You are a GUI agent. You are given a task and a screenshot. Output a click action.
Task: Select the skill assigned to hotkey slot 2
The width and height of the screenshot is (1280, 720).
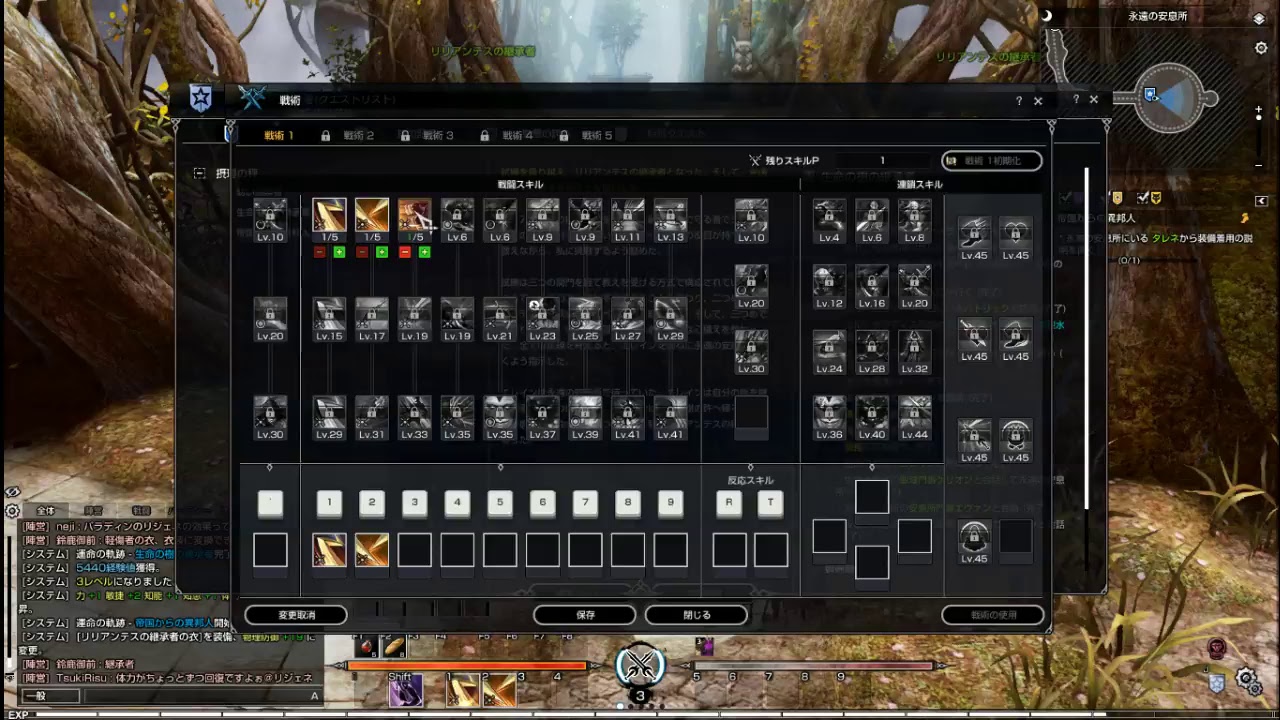tap(372, 550)
